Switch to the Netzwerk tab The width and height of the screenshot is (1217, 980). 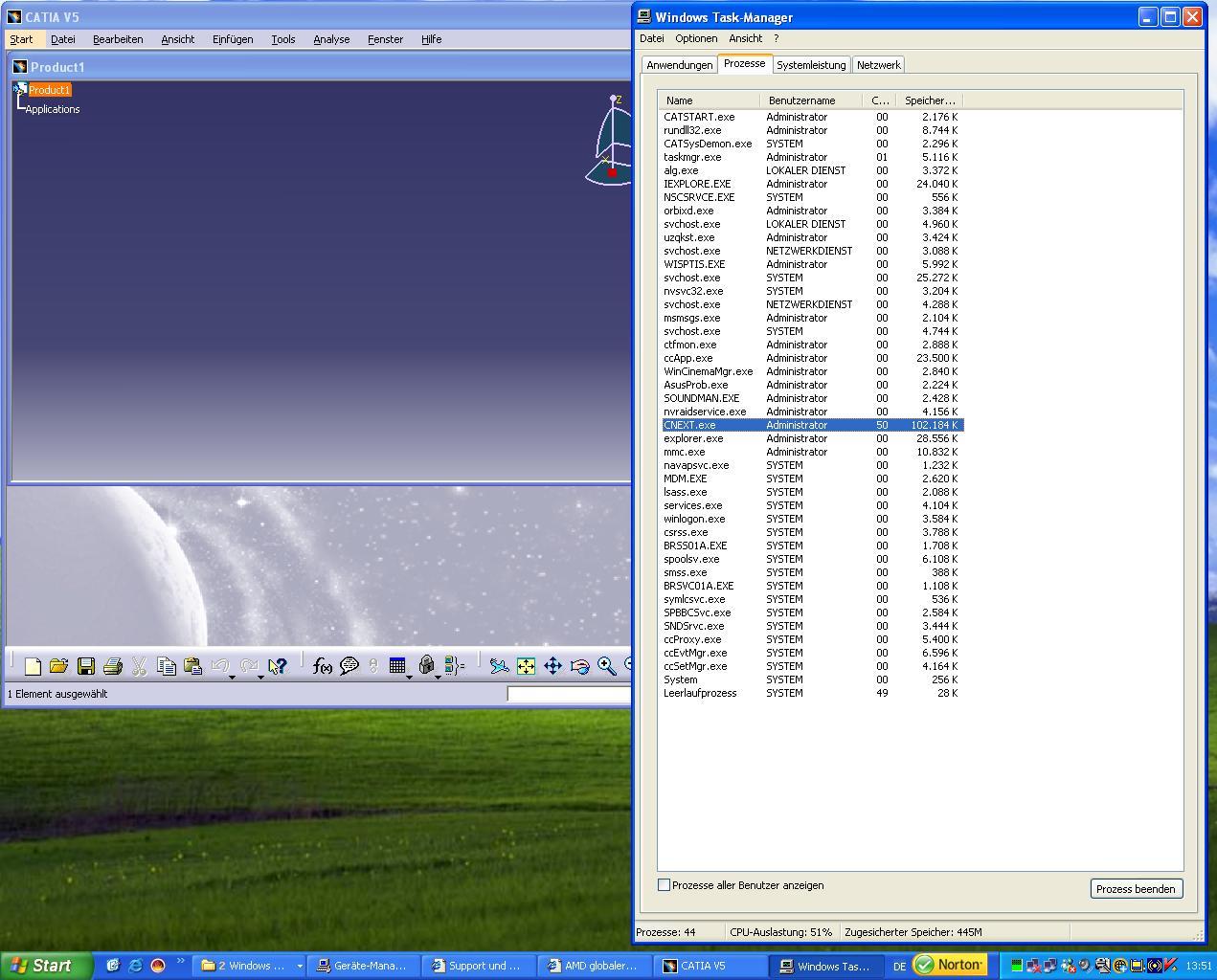coord(878,65)
